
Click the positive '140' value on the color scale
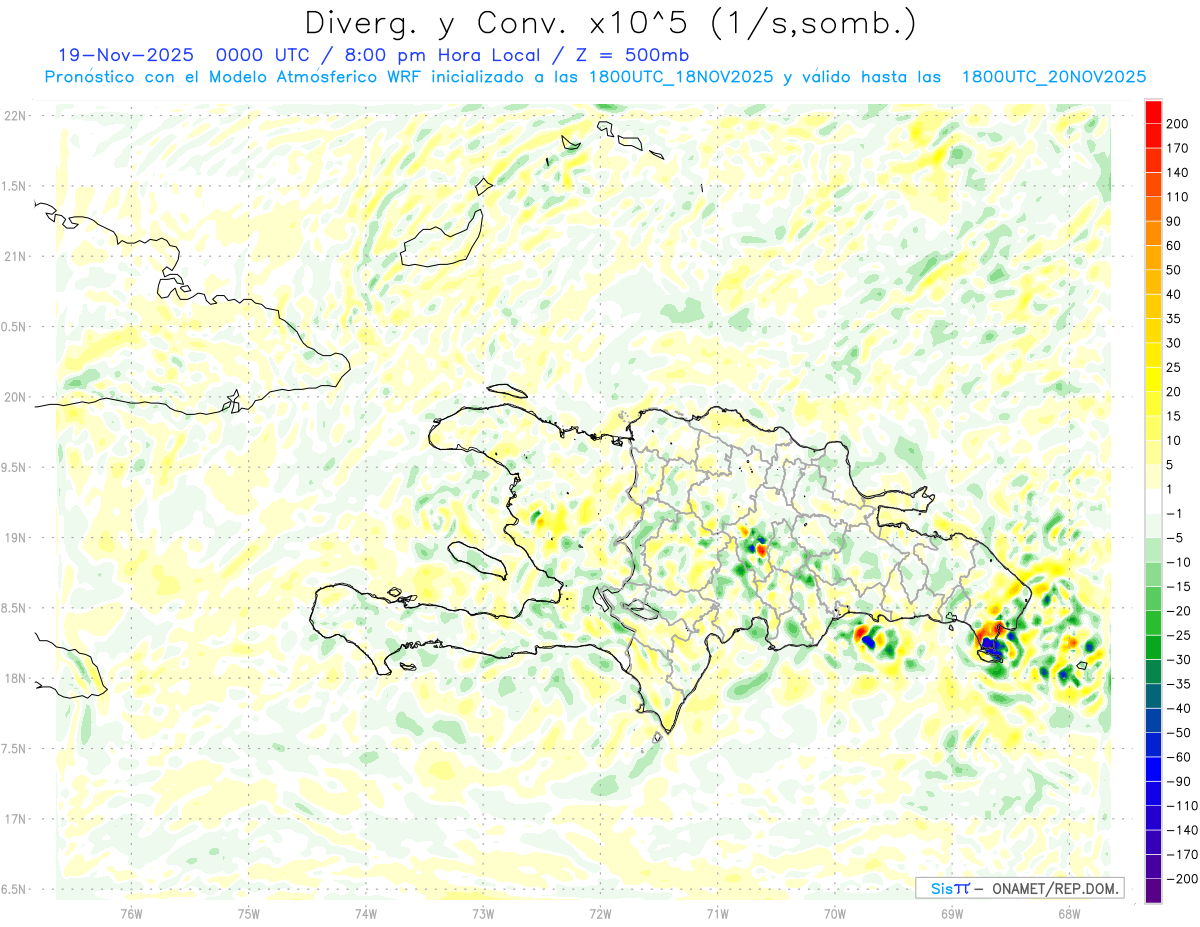pos(1178,172)
